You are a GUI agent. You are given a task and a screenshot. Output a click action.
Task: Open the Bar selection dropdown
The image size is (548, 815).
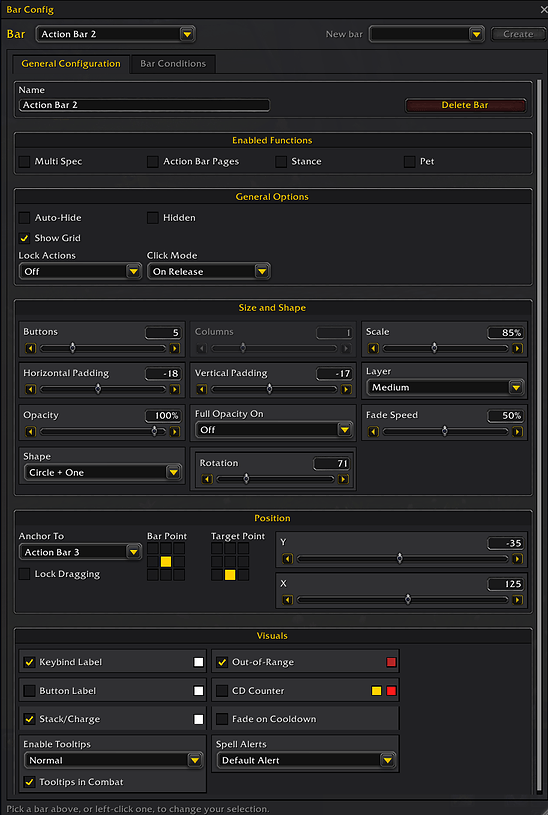pos(115,34)
